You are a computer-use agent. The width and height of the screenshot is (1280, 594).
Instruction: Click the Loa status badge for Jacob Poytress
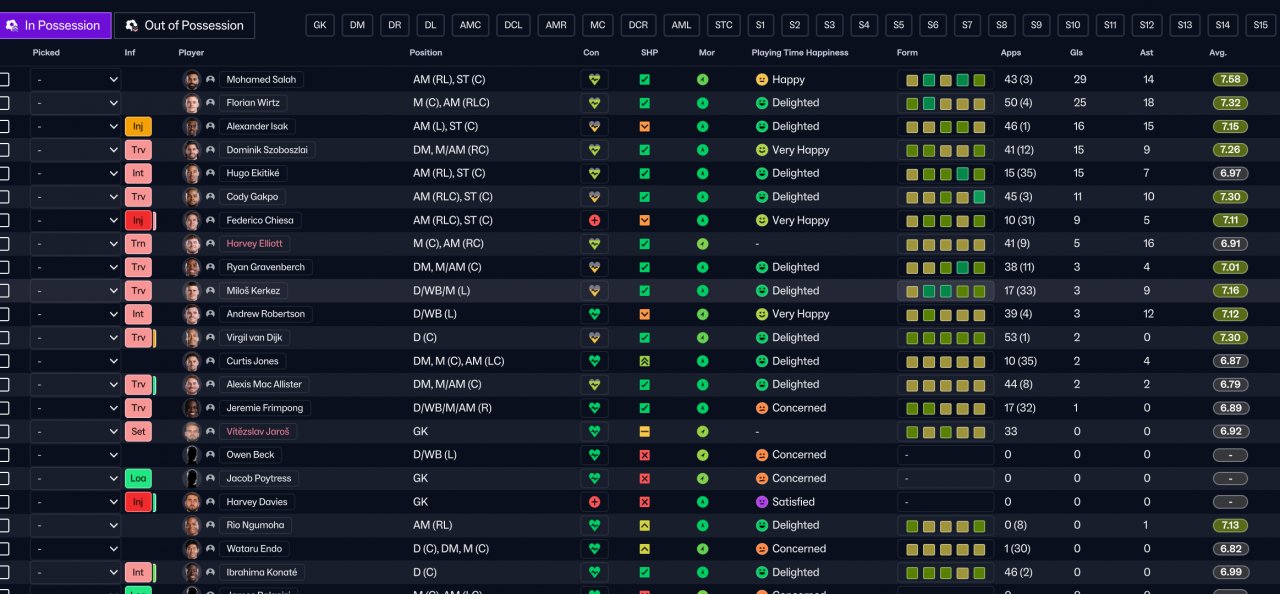138,478
